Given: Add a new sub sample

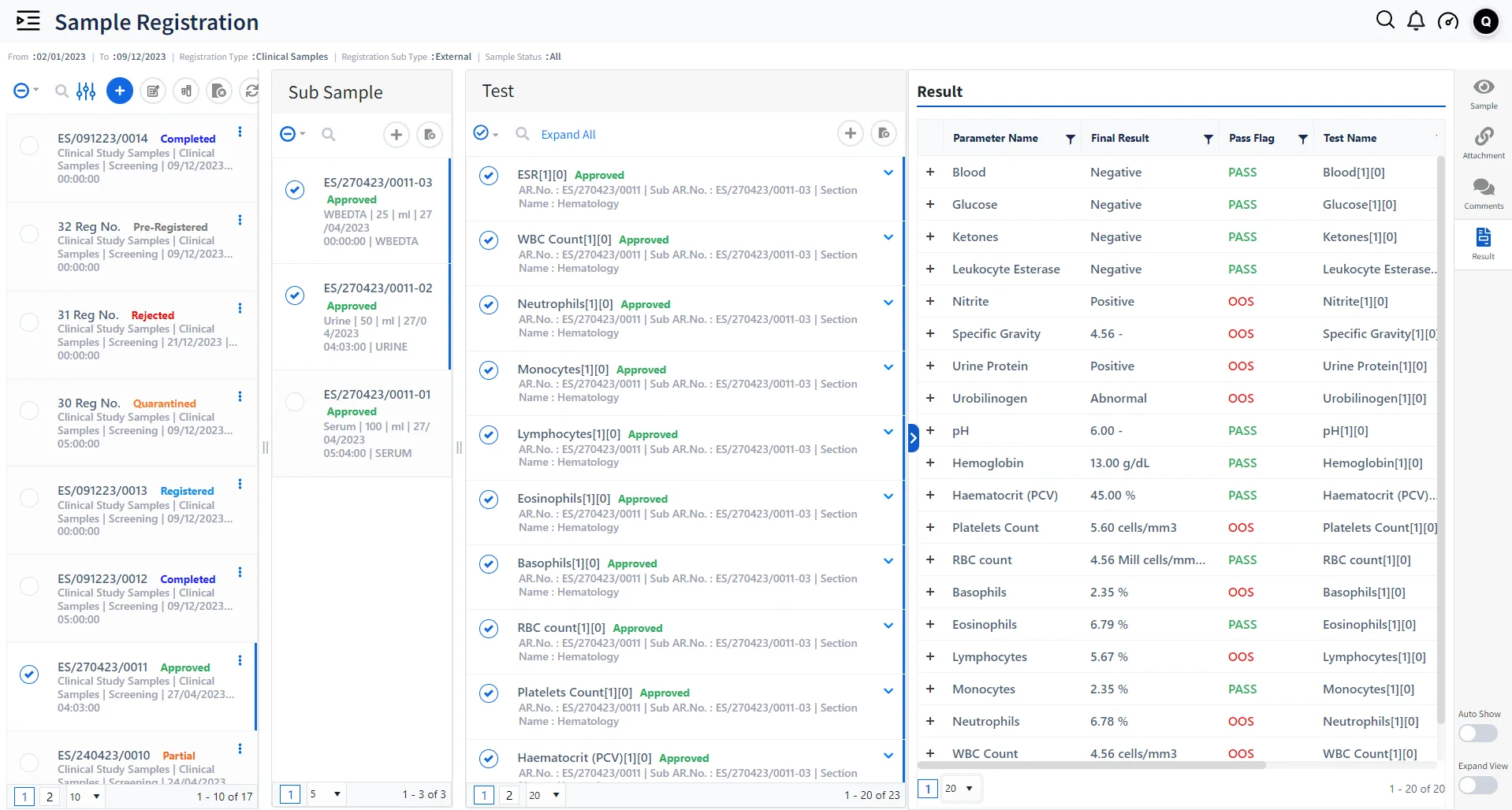Looking at the screenshot, I should [x=397, y=135].
